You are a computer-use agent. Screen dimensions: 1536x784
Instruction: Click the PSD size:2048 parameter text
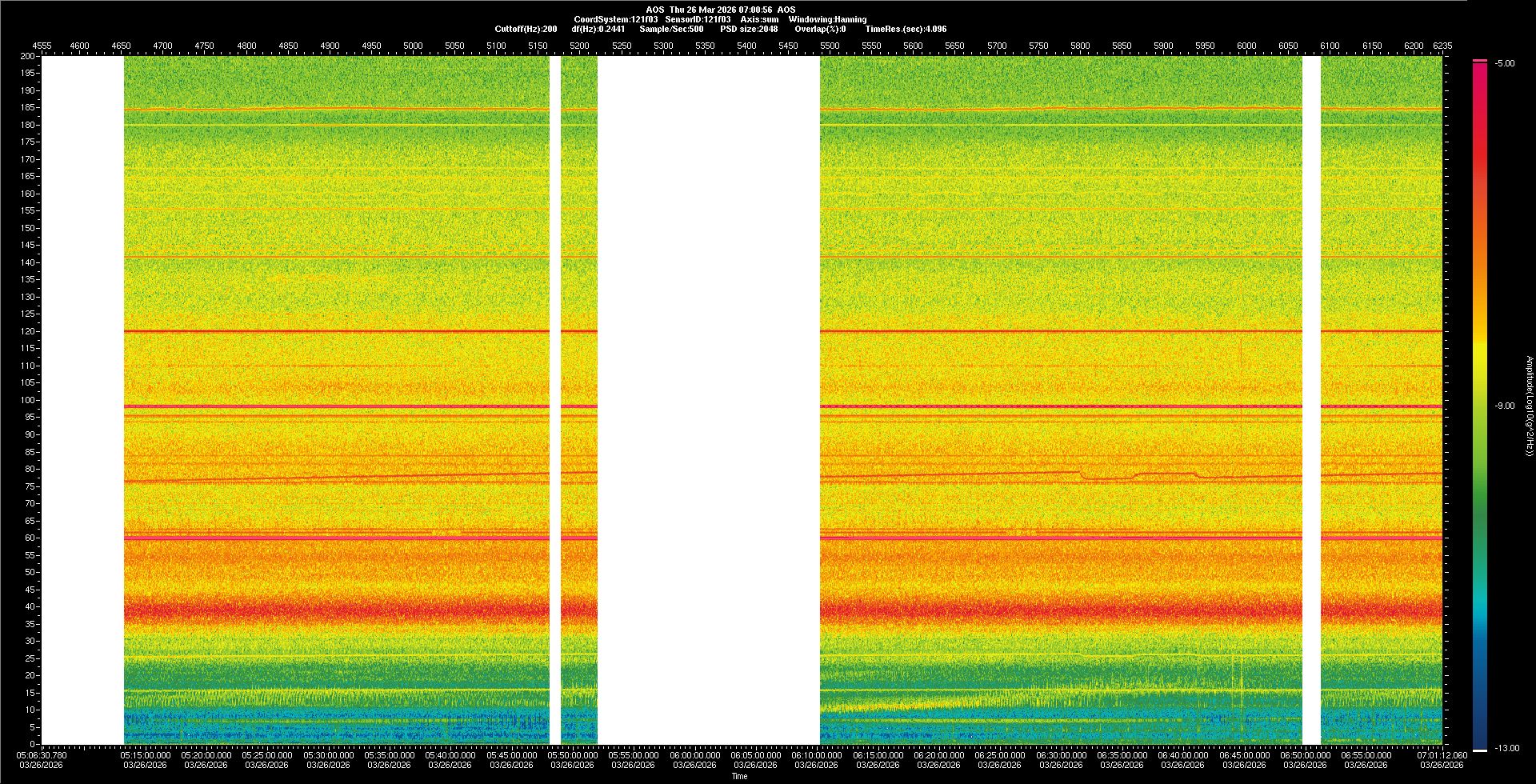point(749,29)
